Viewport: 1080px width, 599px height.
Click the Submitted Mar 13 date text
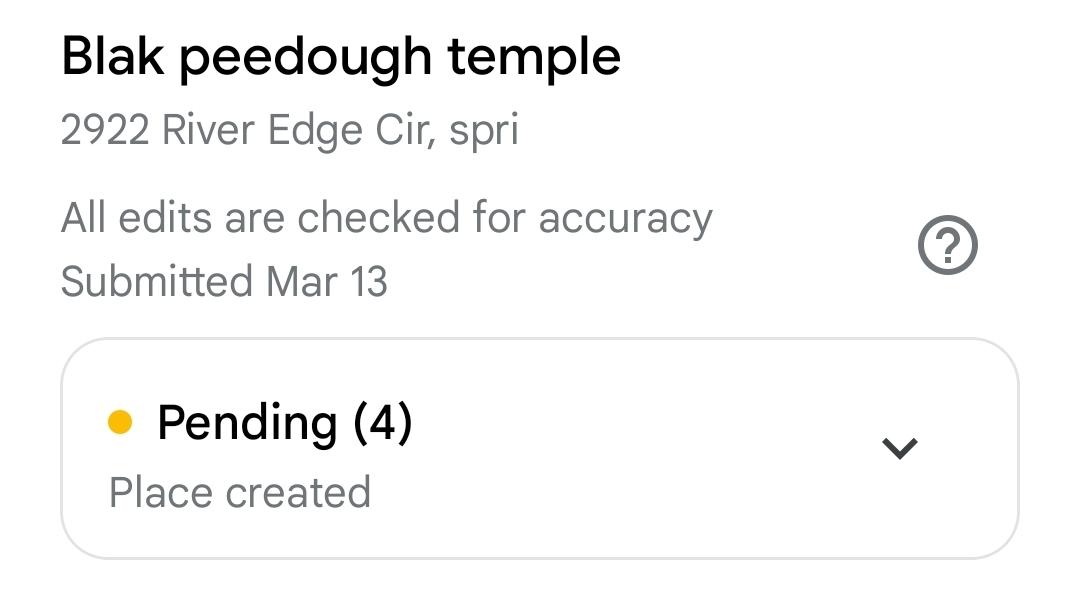224,281
